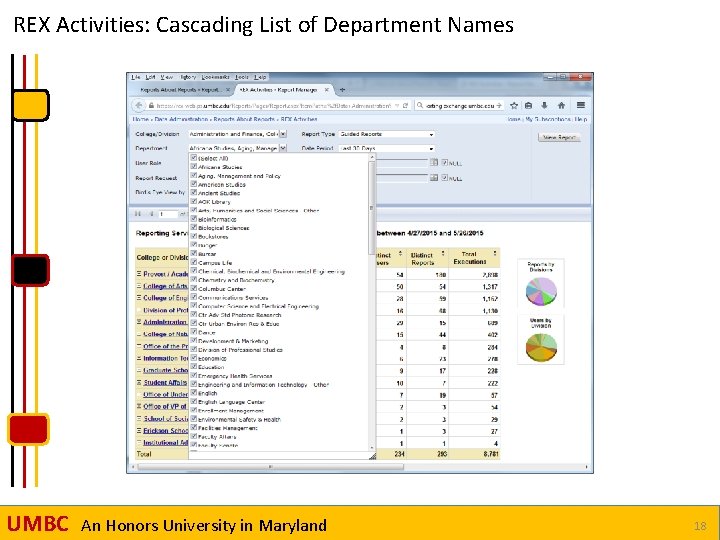Collapse the Department dropdown arrow
The image size is (720, 540).
click(283, 148)
